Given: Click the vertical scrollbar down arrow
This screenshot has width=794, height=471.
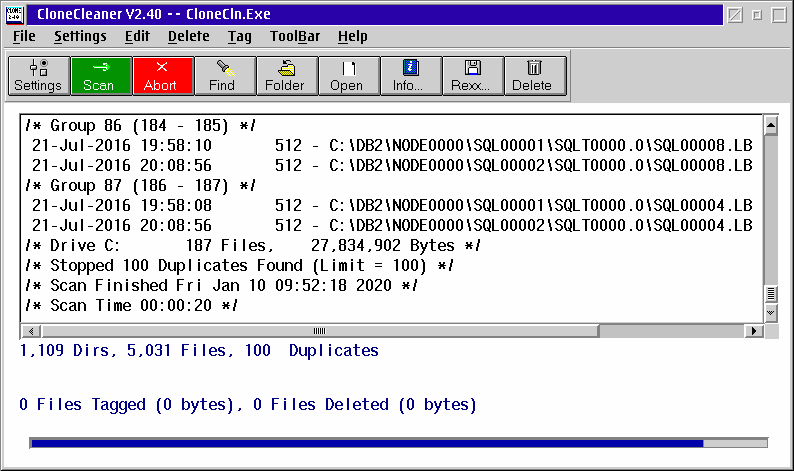Looking at the screenshot, I should click(x=770, y=313).
